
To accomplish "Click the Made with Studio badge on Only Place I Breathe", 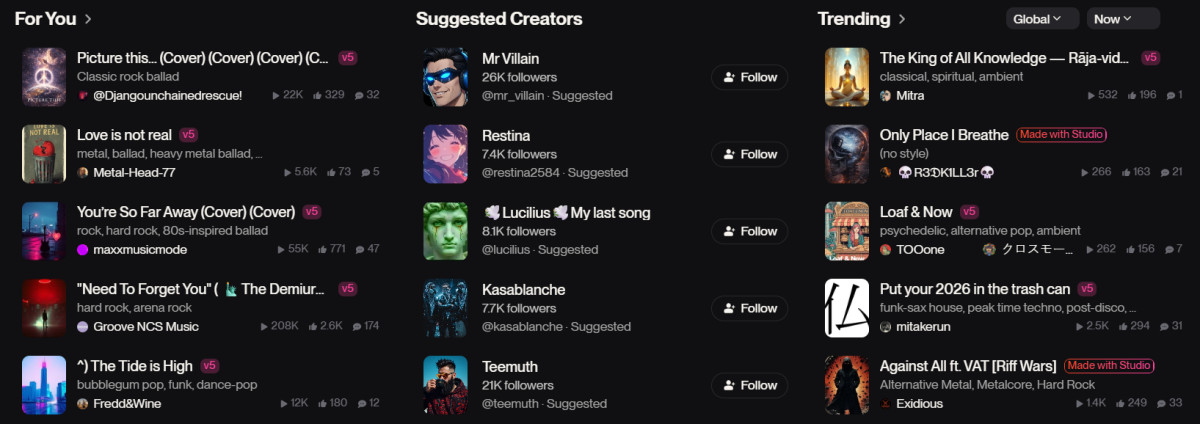I will (1062, 135).
